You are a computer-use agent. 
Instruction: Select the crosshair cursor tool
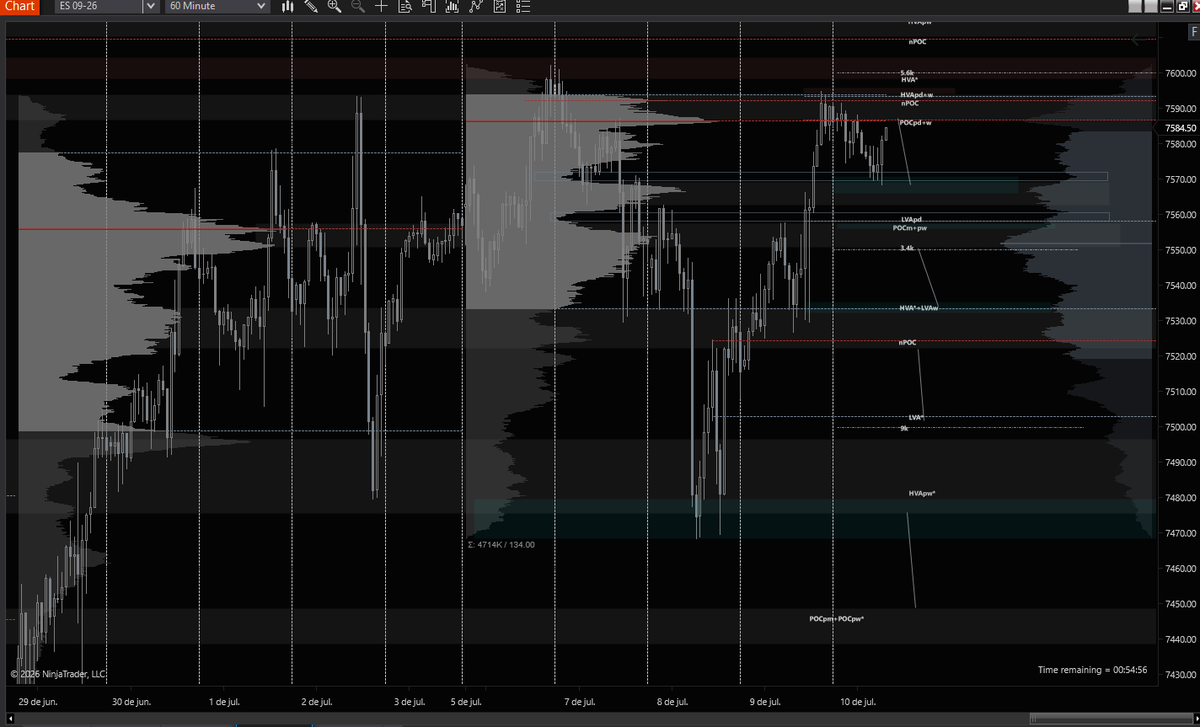point(381,6)
